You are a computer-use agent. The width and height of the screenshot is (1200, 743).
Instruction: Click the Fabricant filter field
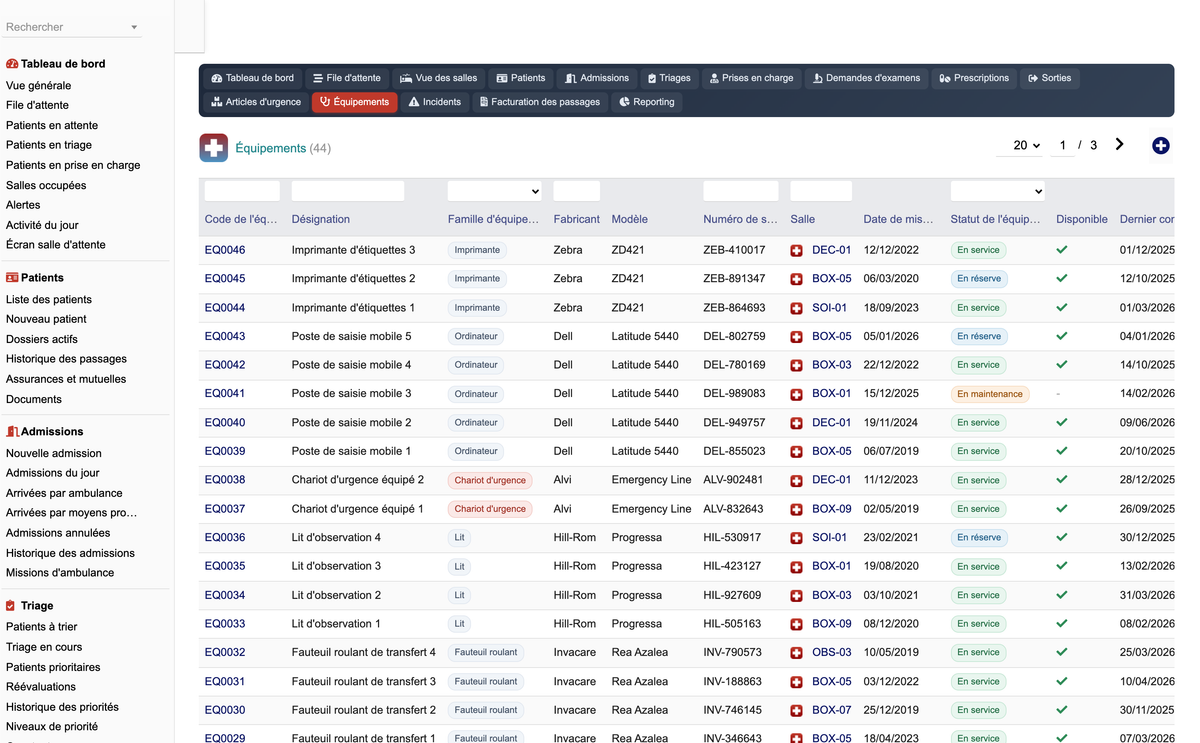coord(577,191)
